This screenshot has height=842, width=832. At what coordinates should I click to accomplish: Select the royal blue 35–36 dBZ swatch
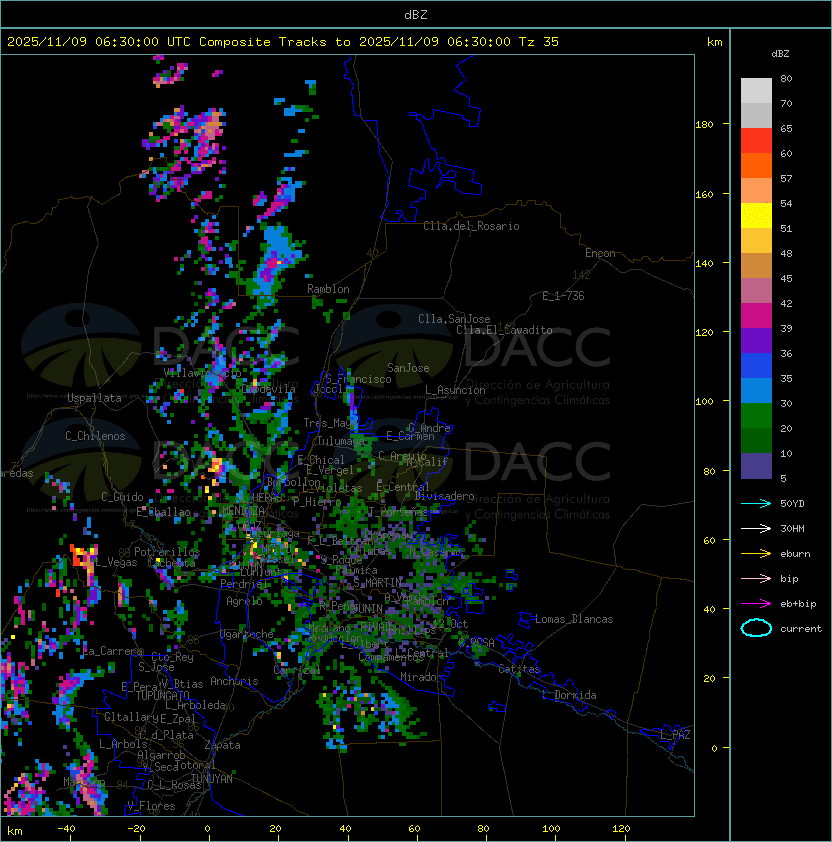click(756, 365)
